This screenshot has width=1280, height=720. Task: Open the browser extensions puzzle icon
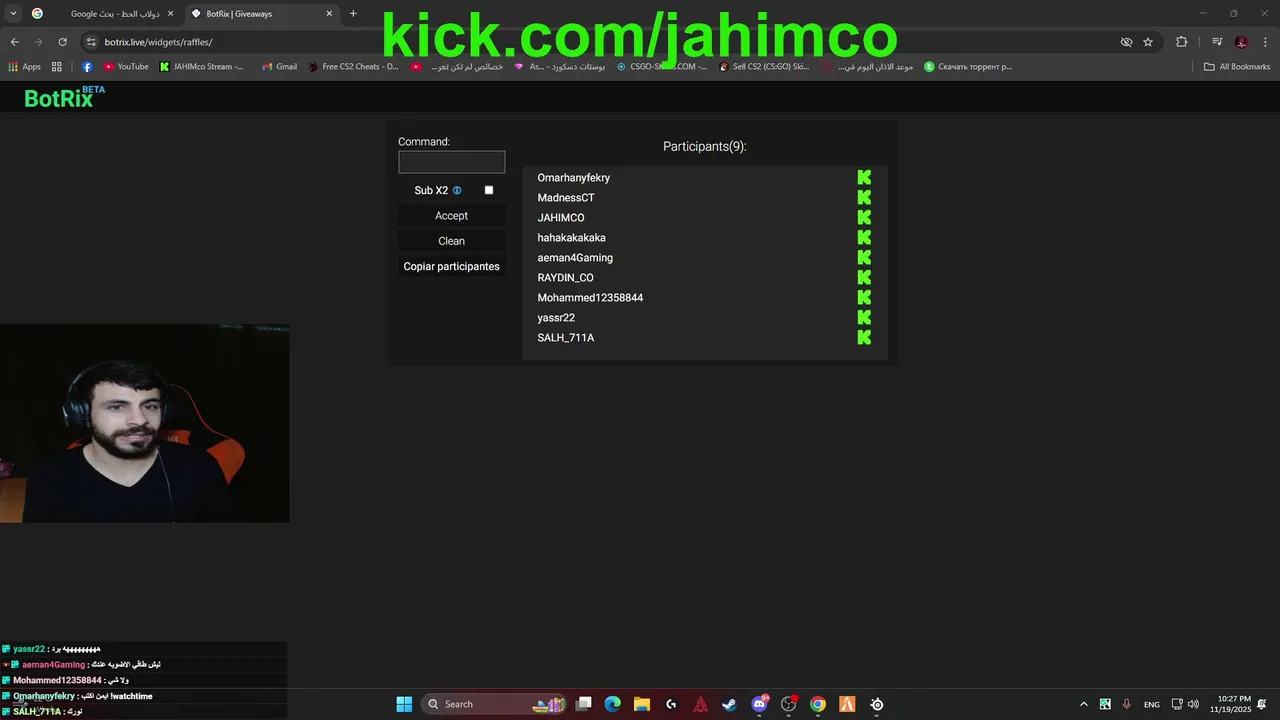coord(1181,42)
